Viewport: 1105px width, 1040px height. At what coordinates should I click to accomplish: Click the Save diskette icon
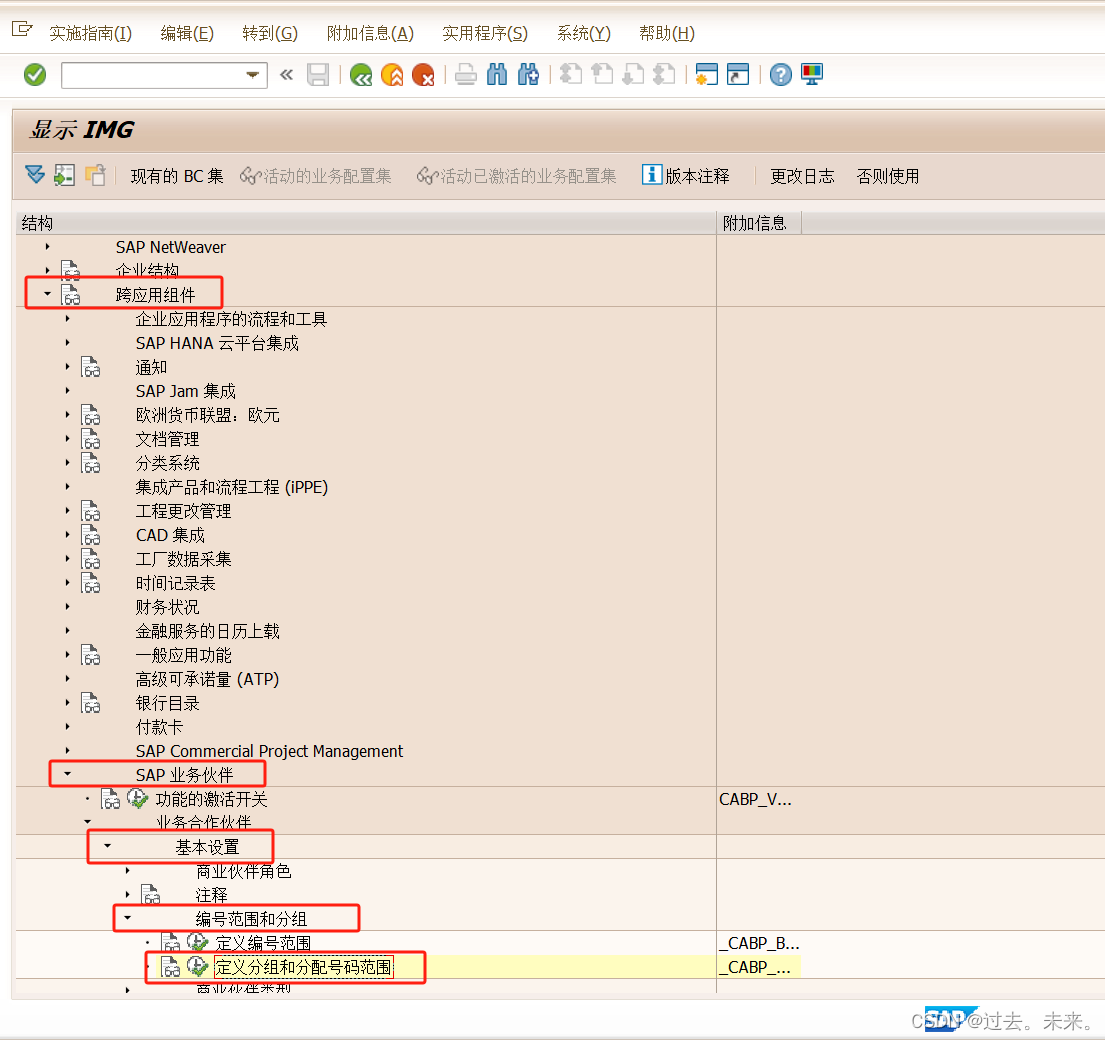click(x=318, y=75)
